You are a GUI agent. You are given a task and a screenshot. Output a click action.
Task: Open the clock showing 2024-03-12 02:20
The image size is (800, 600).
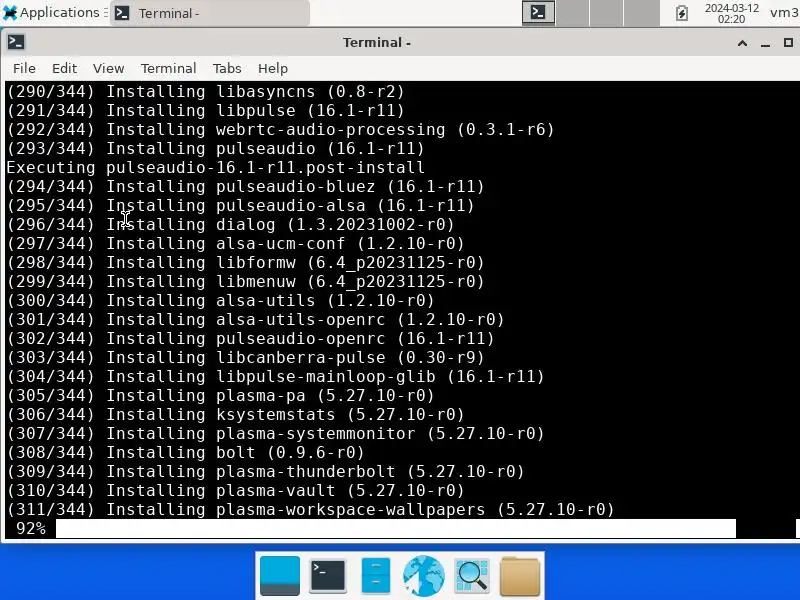(x=732, y=13)
